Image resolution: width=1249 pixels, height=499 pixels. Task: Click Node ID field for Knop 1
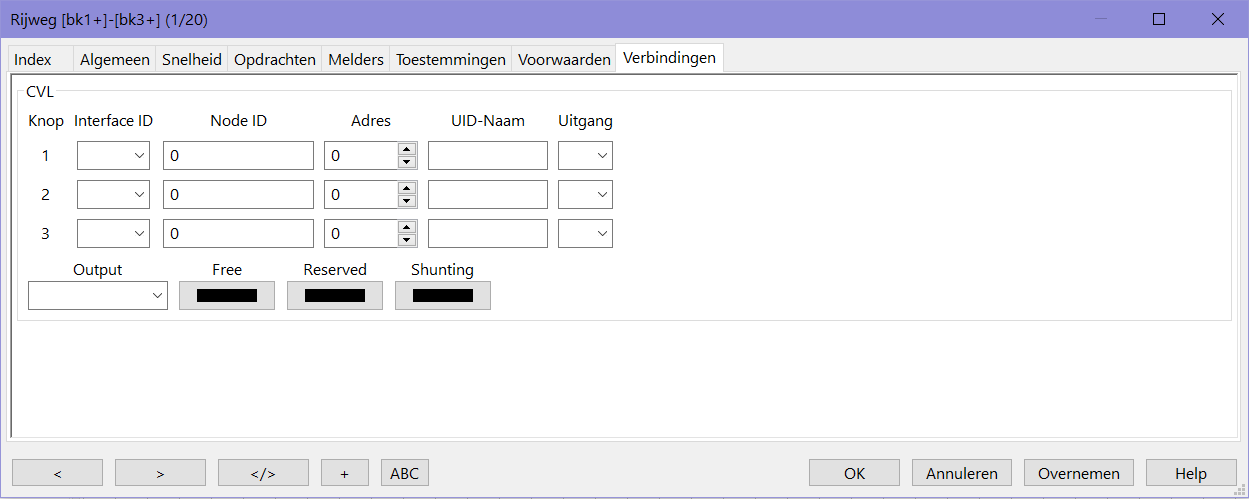point(238,156)
